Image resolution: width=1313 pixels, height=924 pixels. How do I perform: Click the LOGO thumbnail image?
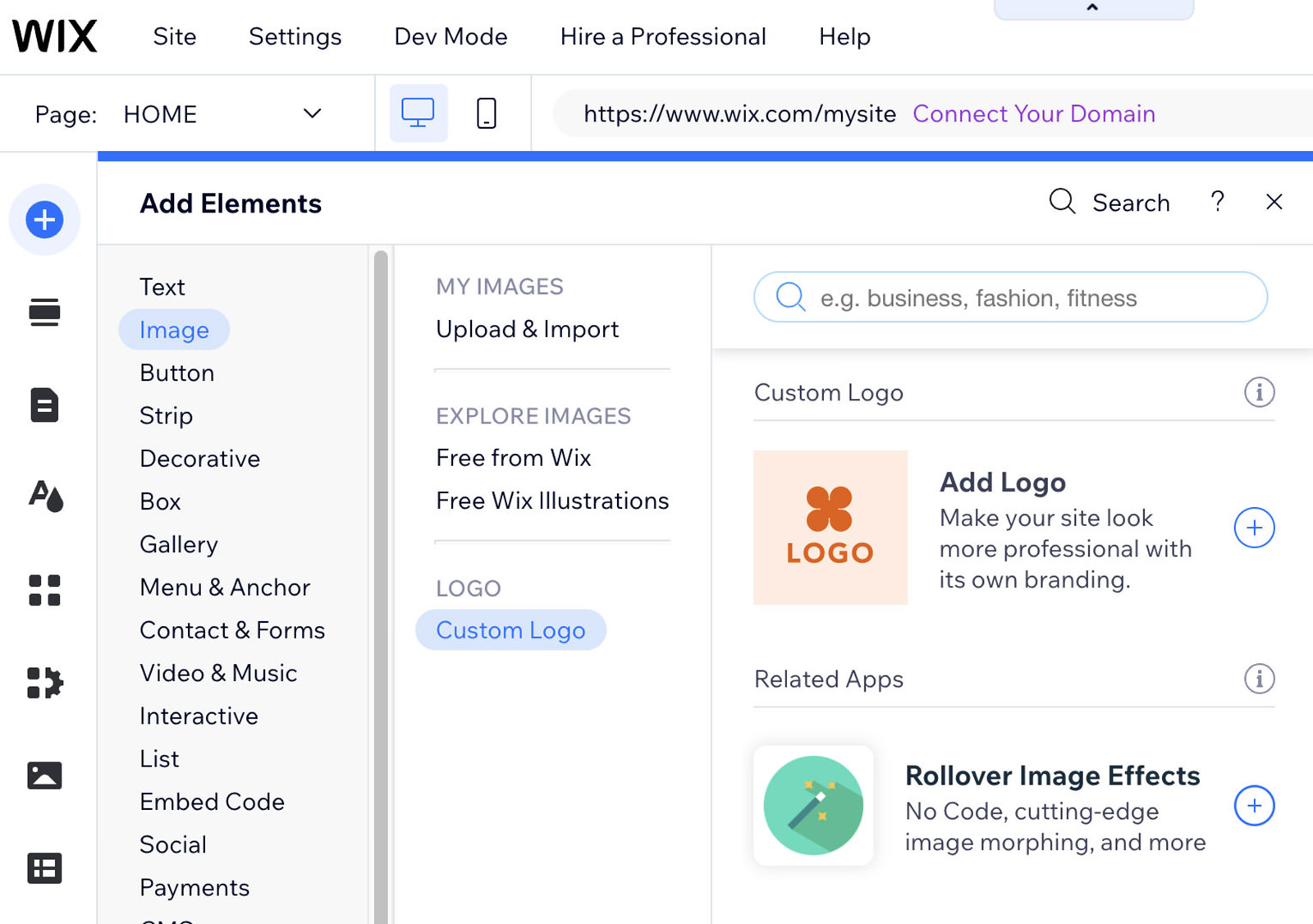point(830,528)
